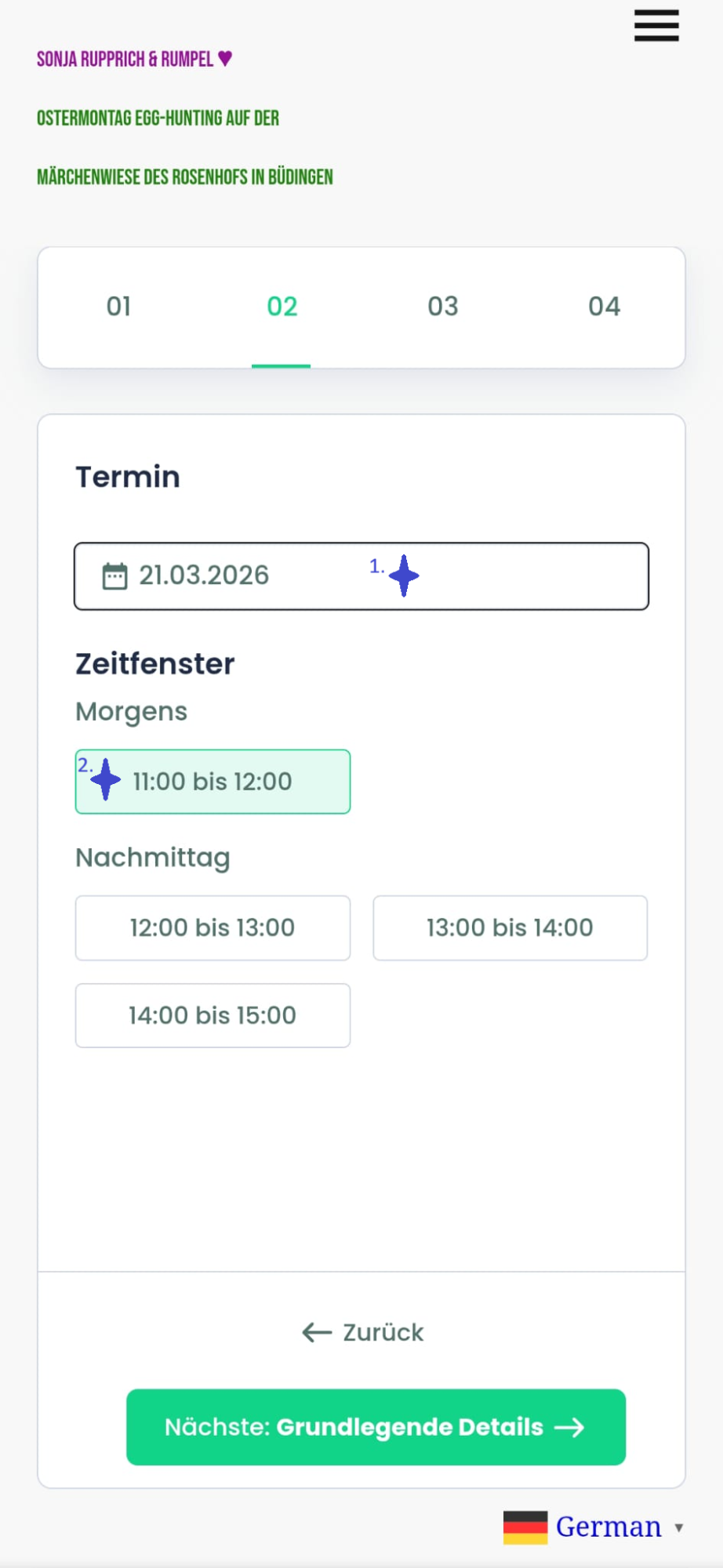Click the purple heart icon in header
723x1568 pixels.
tap(225, 58)
